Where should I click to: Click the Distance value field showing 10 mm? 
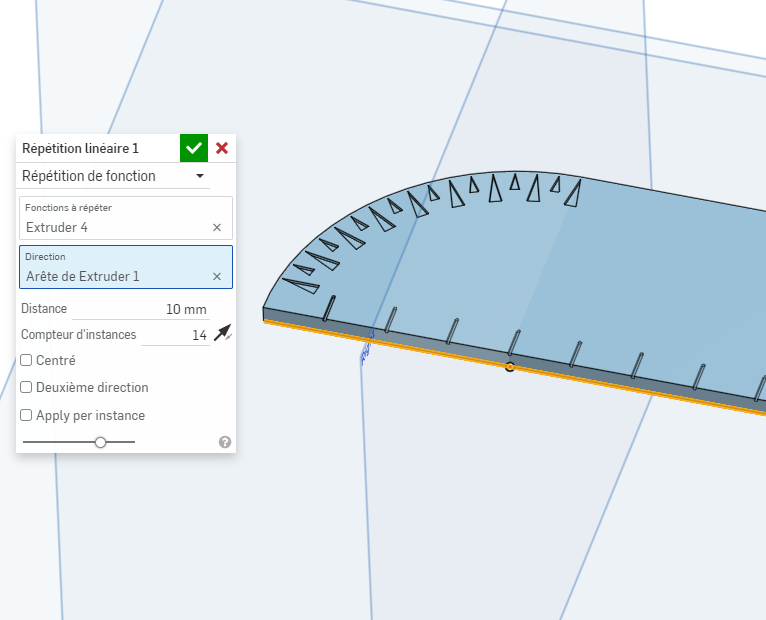pyautogui.click(x=150, y=309)
